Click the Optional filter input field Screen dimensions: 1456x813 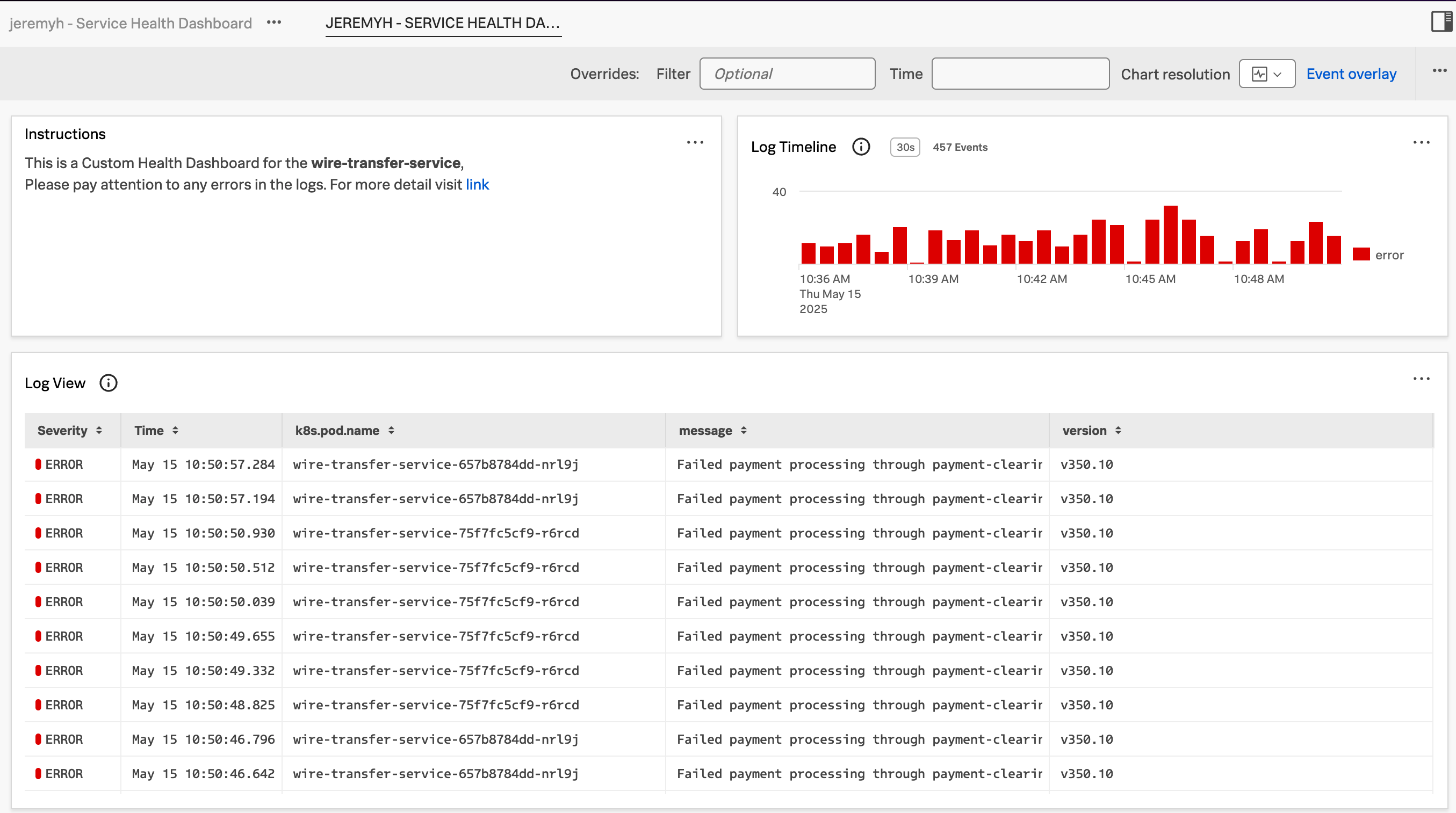[787, 74]
